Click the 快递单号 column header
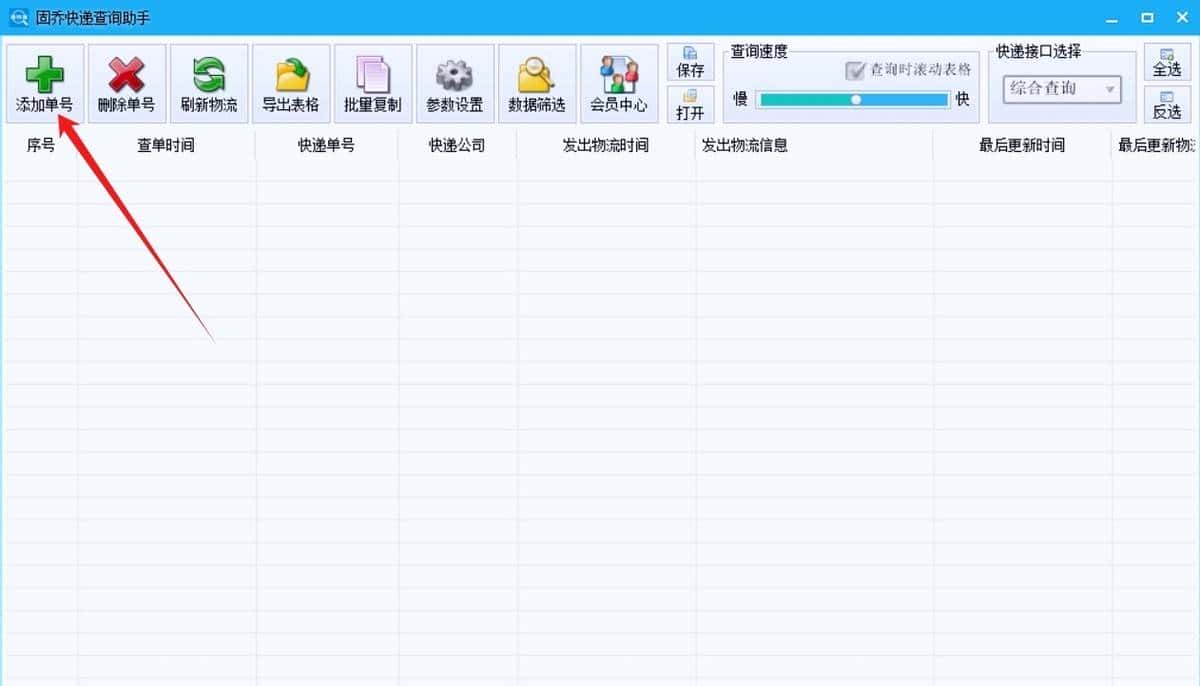 click(327, 144)
